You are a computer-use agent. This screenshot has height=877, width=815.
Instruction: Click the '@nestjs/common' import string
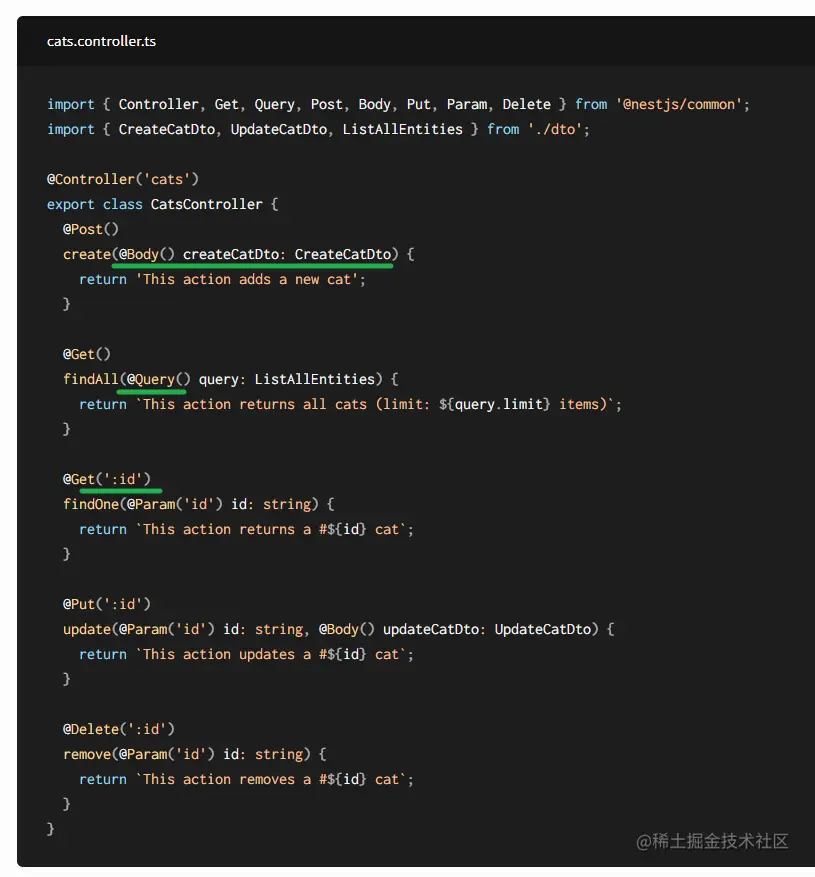click(679, 105)
